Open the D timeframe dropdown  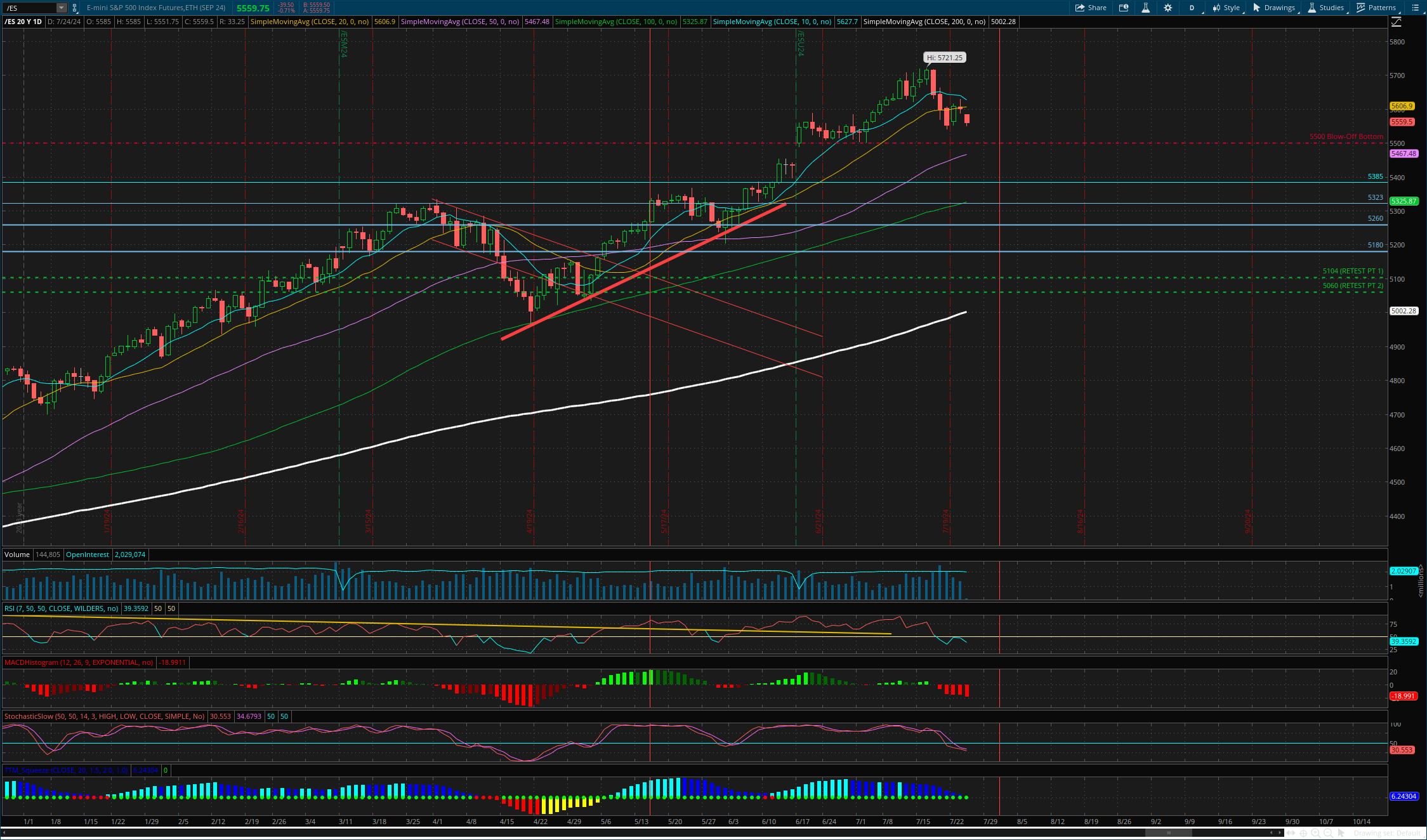tap(1192, 8)
